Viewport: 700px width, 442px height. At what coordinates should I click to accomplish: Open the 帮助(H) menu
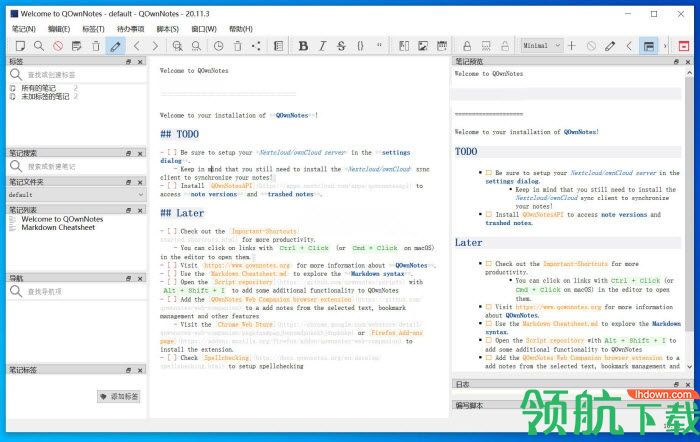click(x=241, y=29)
